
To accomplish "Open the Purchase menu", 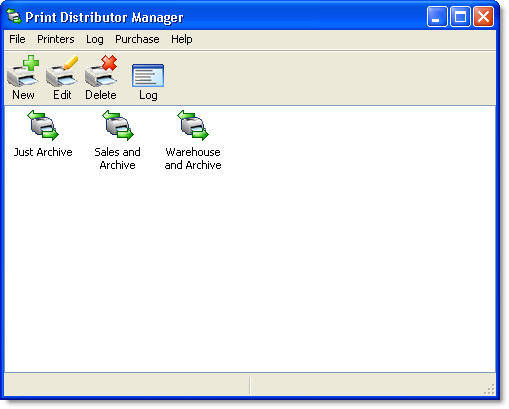I will coord(137,39).
